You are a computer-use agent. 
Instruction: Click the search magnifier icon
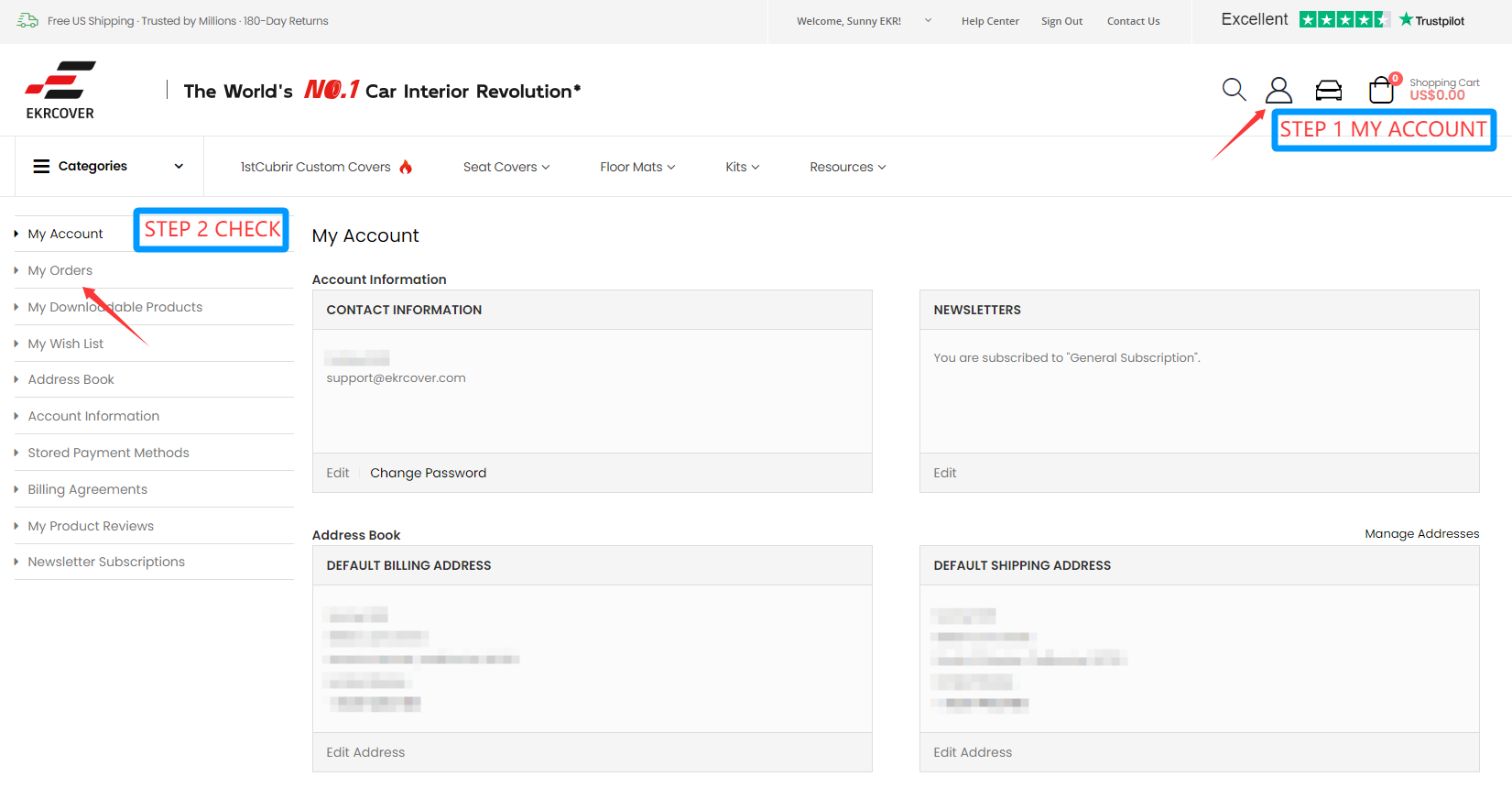1234,90
